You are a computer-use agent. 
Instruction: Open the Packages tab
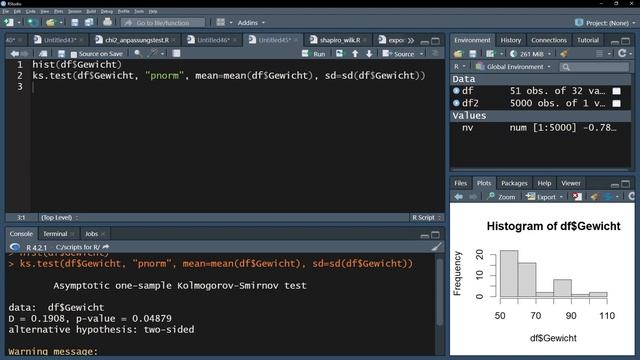coord(514,183)
